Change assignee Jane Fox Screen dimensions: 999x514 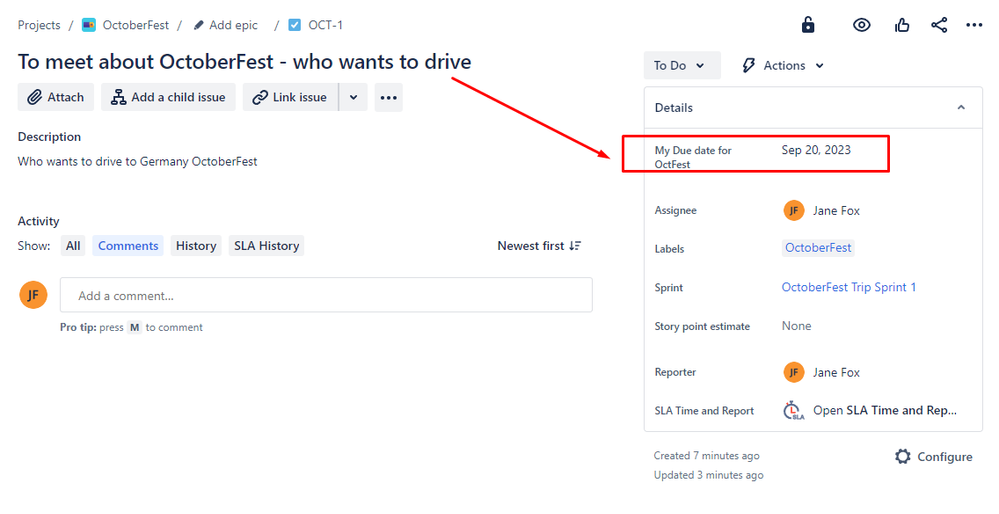coord(836,210)
